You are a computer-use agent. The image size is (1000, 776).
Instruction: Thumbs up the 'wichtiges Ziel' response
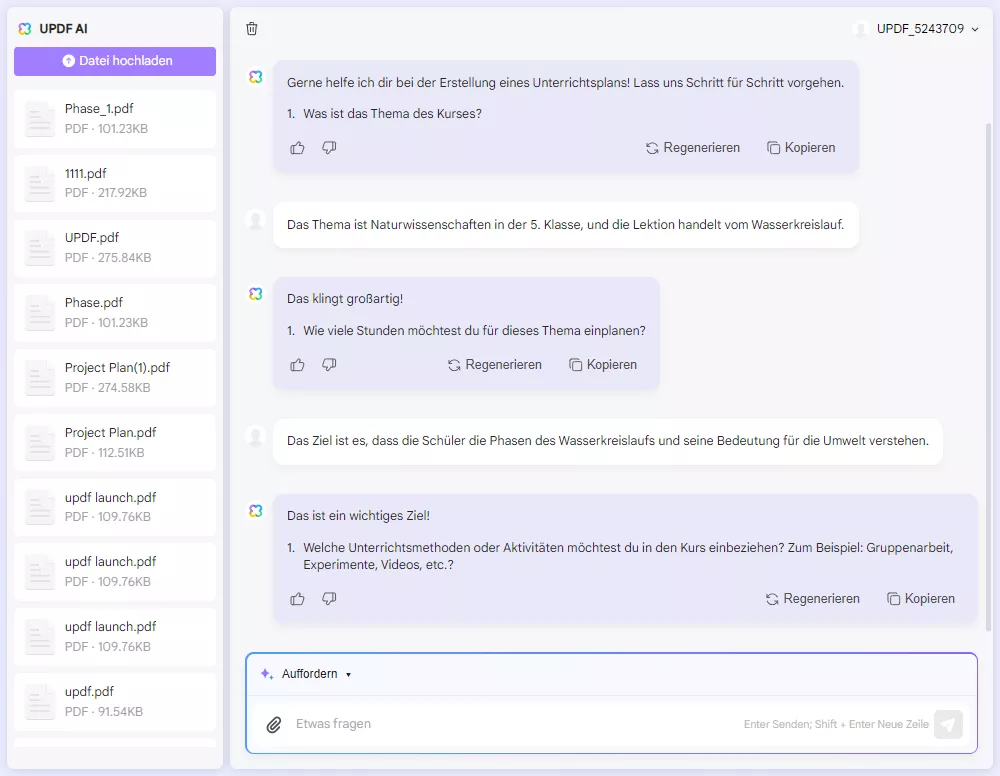(x=297, y=599)
